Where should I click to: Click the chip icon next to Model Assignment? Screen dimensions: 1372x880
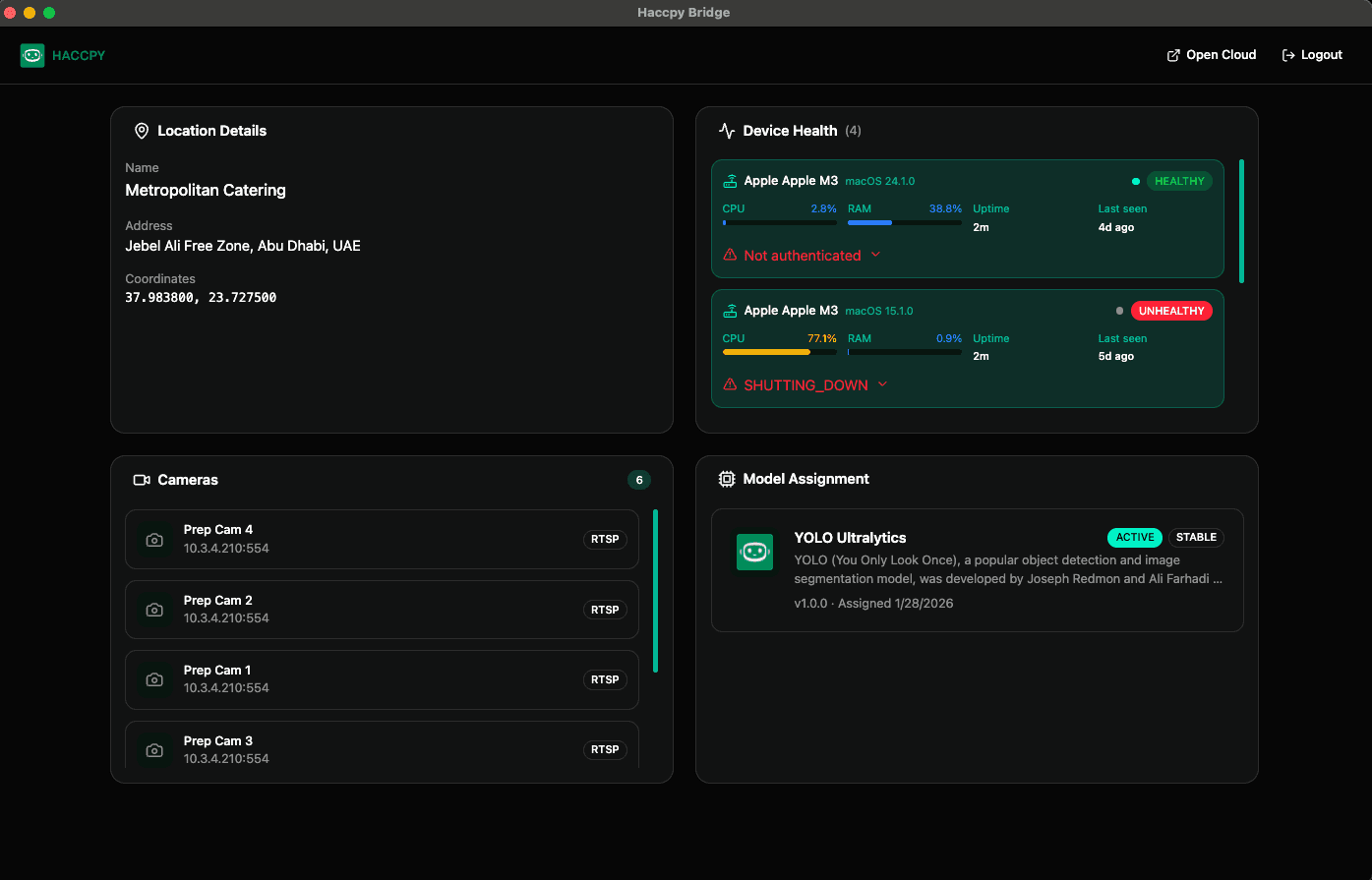tap(727, 479)
